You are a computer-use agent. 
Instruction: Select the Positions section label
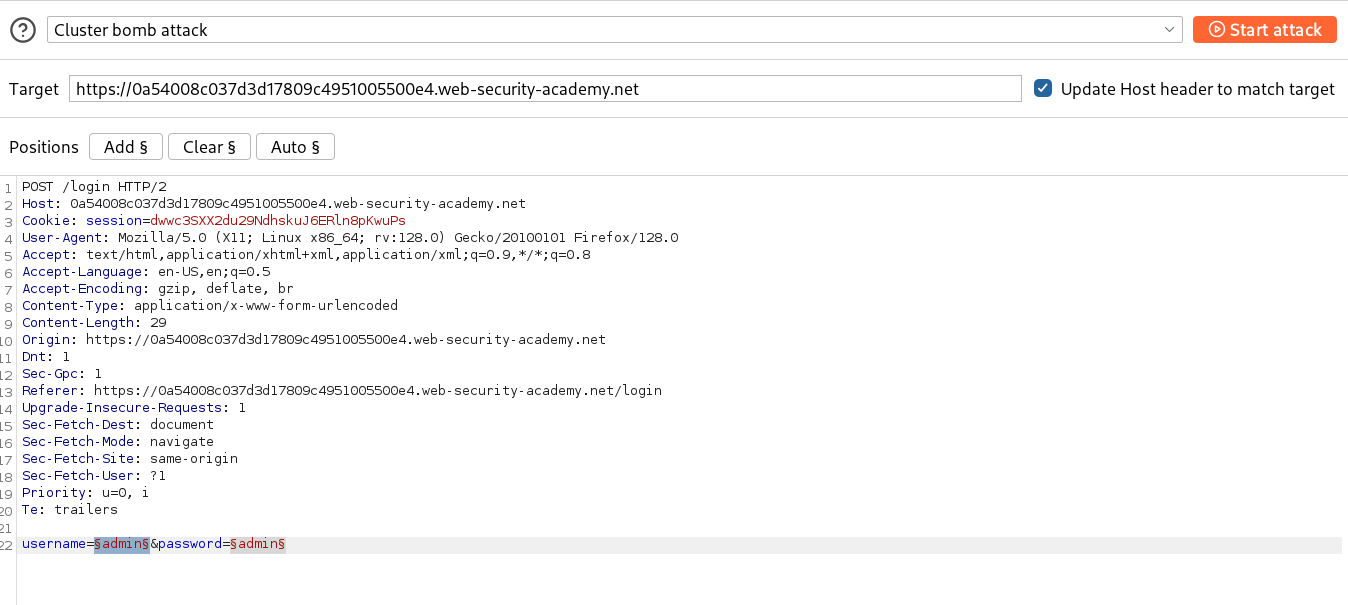[x=43, y=146]
